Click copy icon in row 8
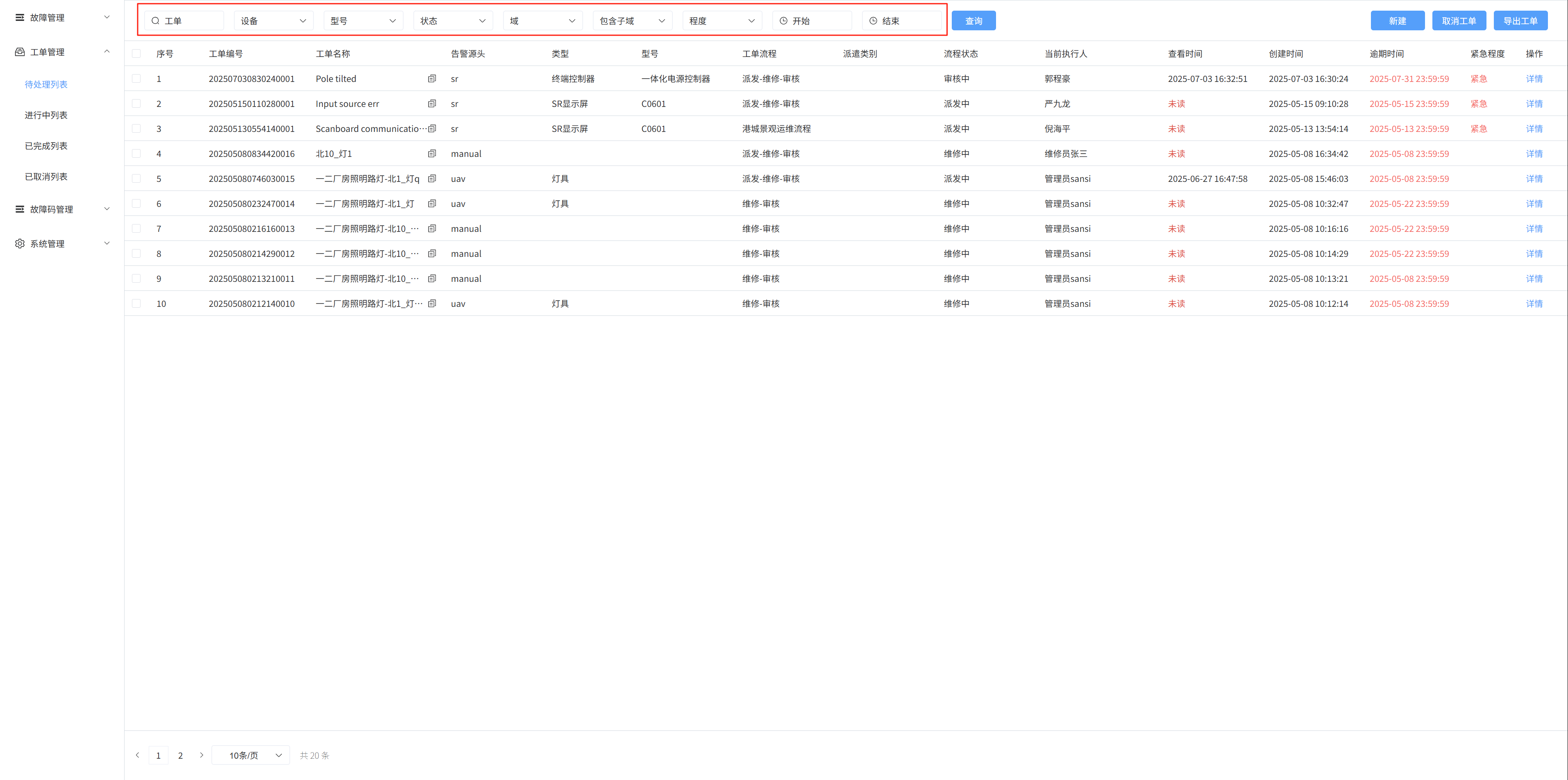Image resolution: width=1568 pixels, height=780 pixels. point(432,253)
